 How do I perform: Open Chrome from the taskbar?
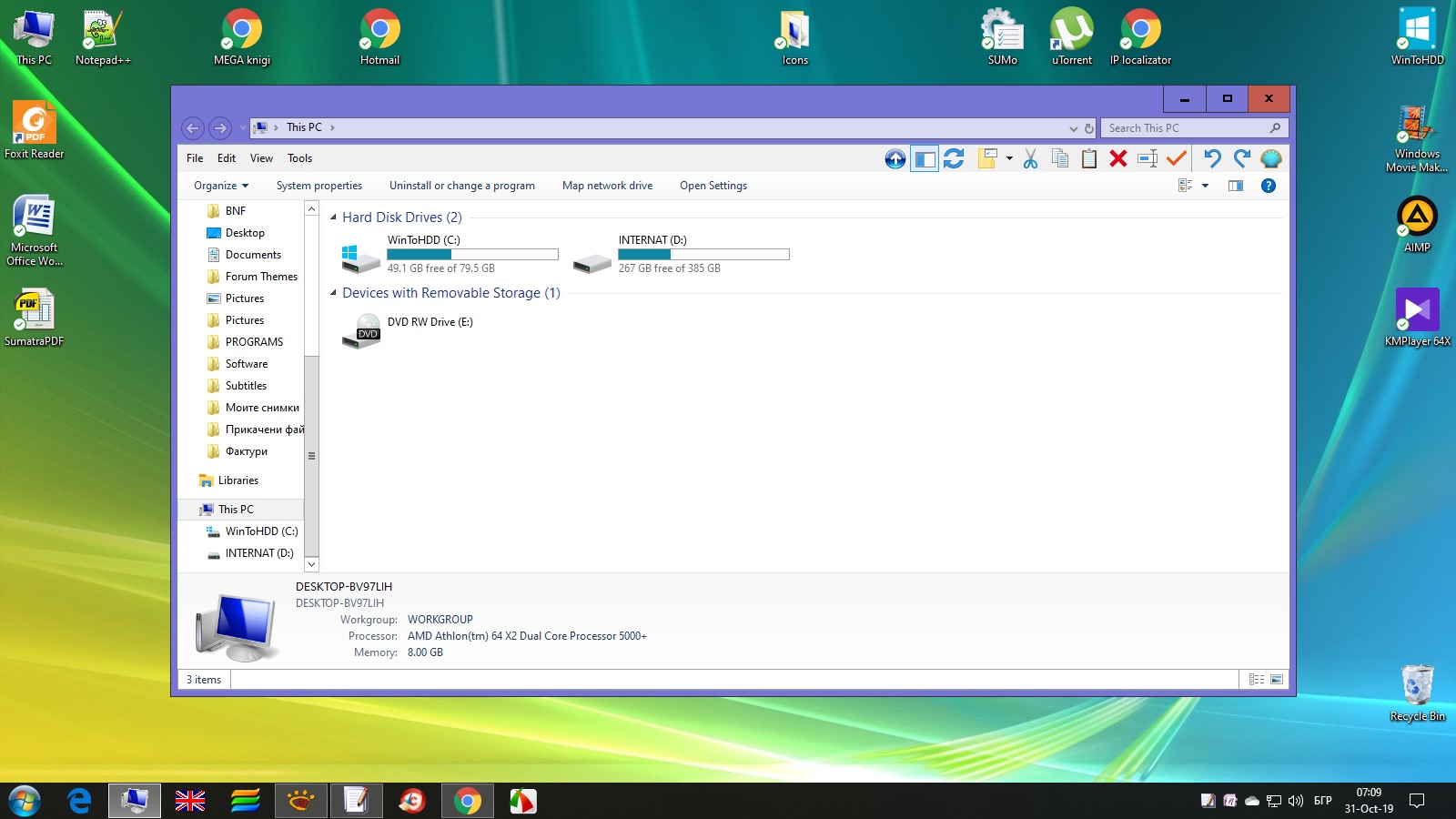468,801
